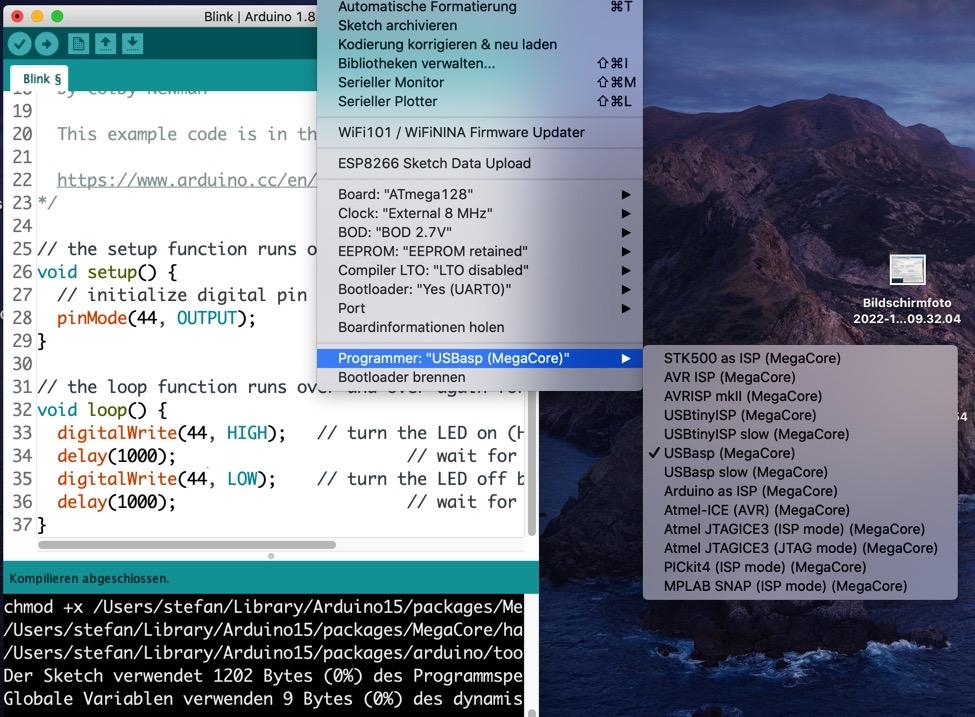This screenshot has width=975, height=717.
Task: Close the Arduino window with red button
Action: point(17,16)
